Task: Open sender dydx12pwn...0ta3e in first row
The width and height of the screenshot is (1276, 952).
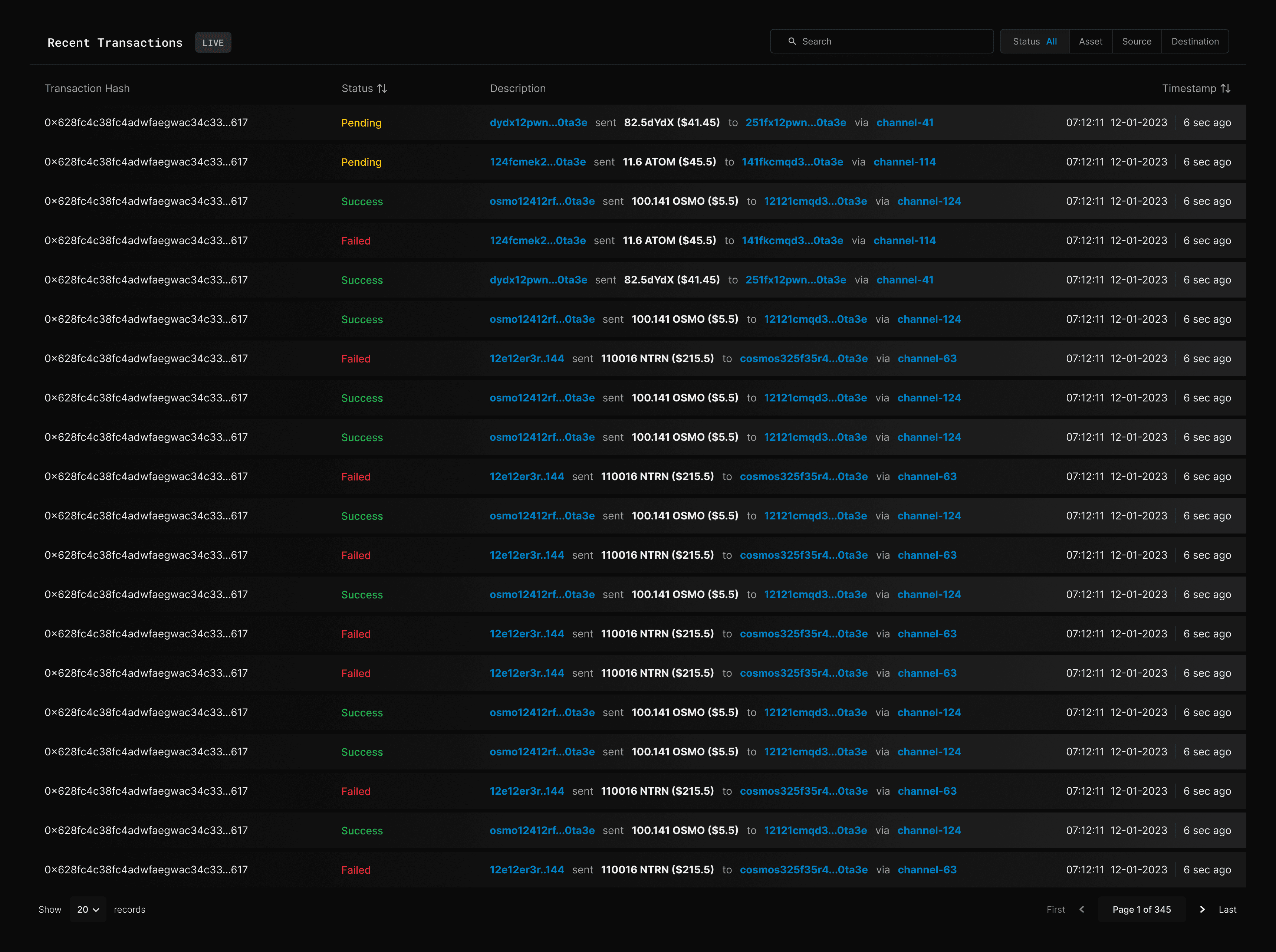Action: [x=538, y=123]
